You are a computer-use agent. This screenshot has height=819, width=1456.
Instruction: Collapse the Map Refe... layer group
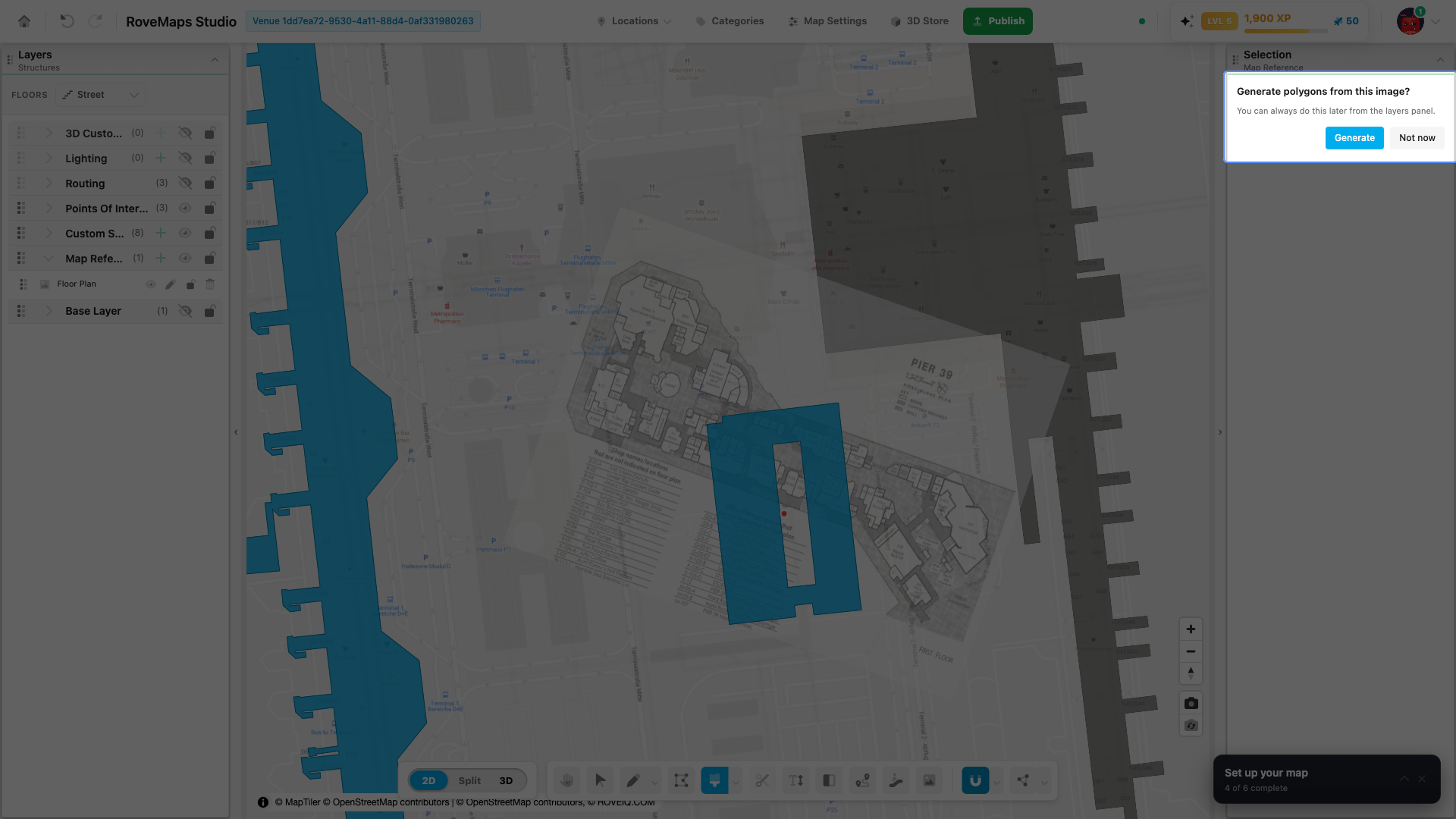[x=49, y=259]
